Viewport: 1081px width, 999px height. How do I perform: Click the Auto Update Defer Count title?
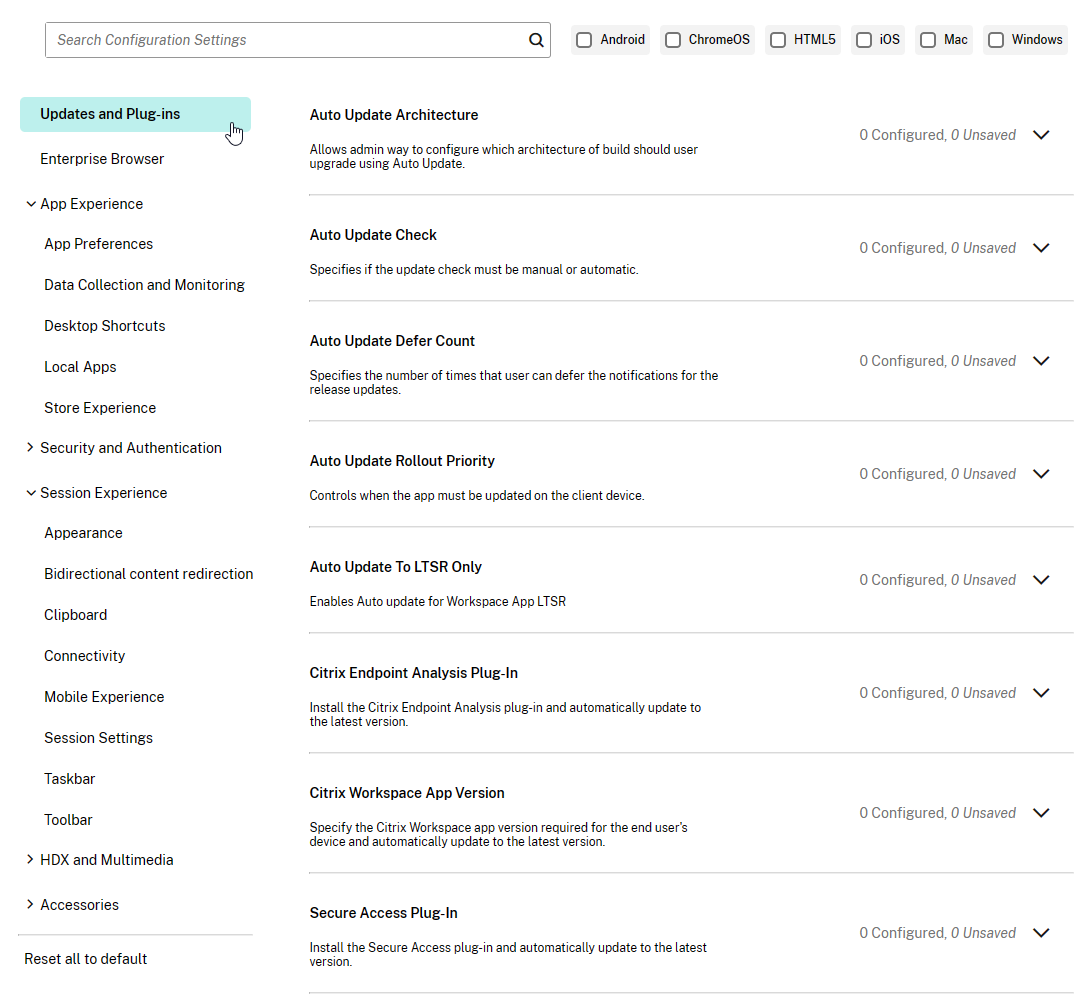coord(392,341)
